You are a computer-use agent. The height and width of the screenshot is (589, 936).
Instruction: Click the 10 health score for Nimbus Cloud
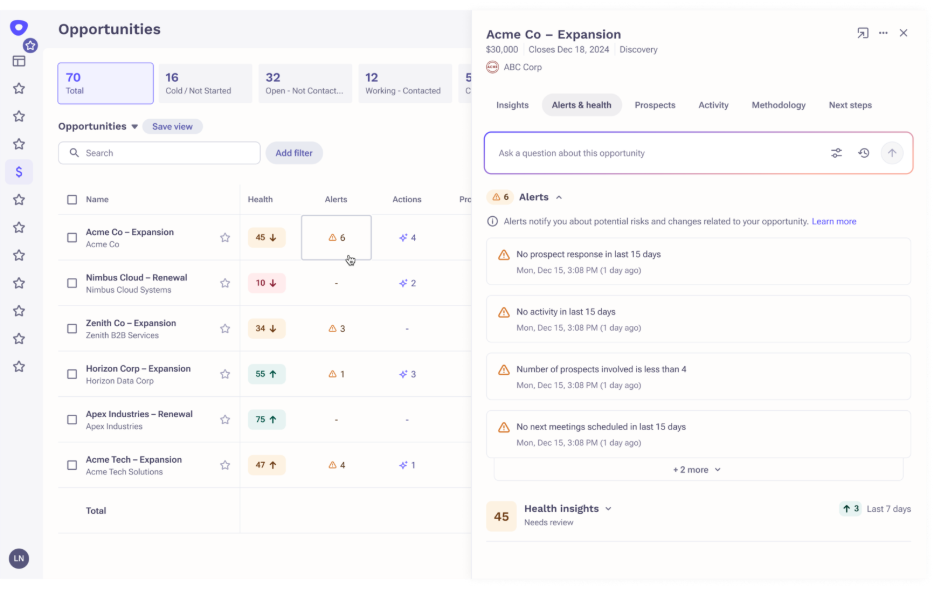266,283
